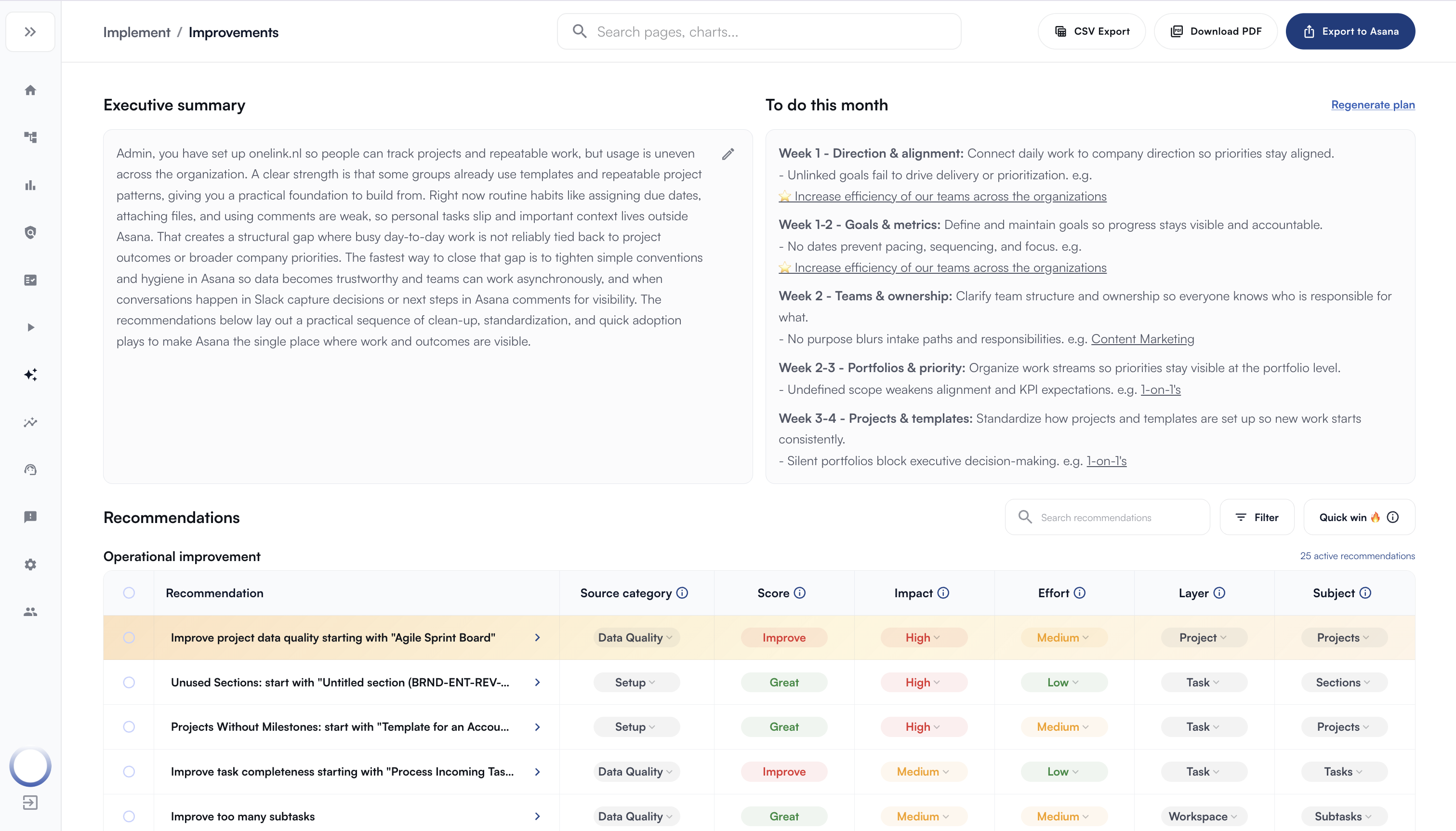The height and width of the screenshot is (831, 1456).
Task: Toggle the Quick win button
Action: click(x=1359, y=517)
